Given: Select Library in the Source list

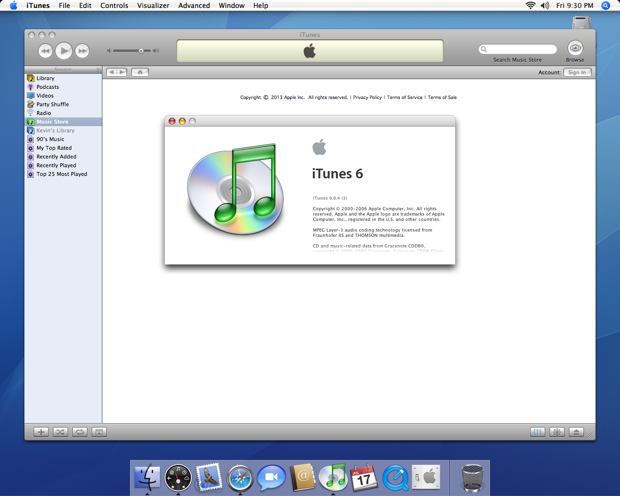Looking at the screenshot, I should 63,78.
